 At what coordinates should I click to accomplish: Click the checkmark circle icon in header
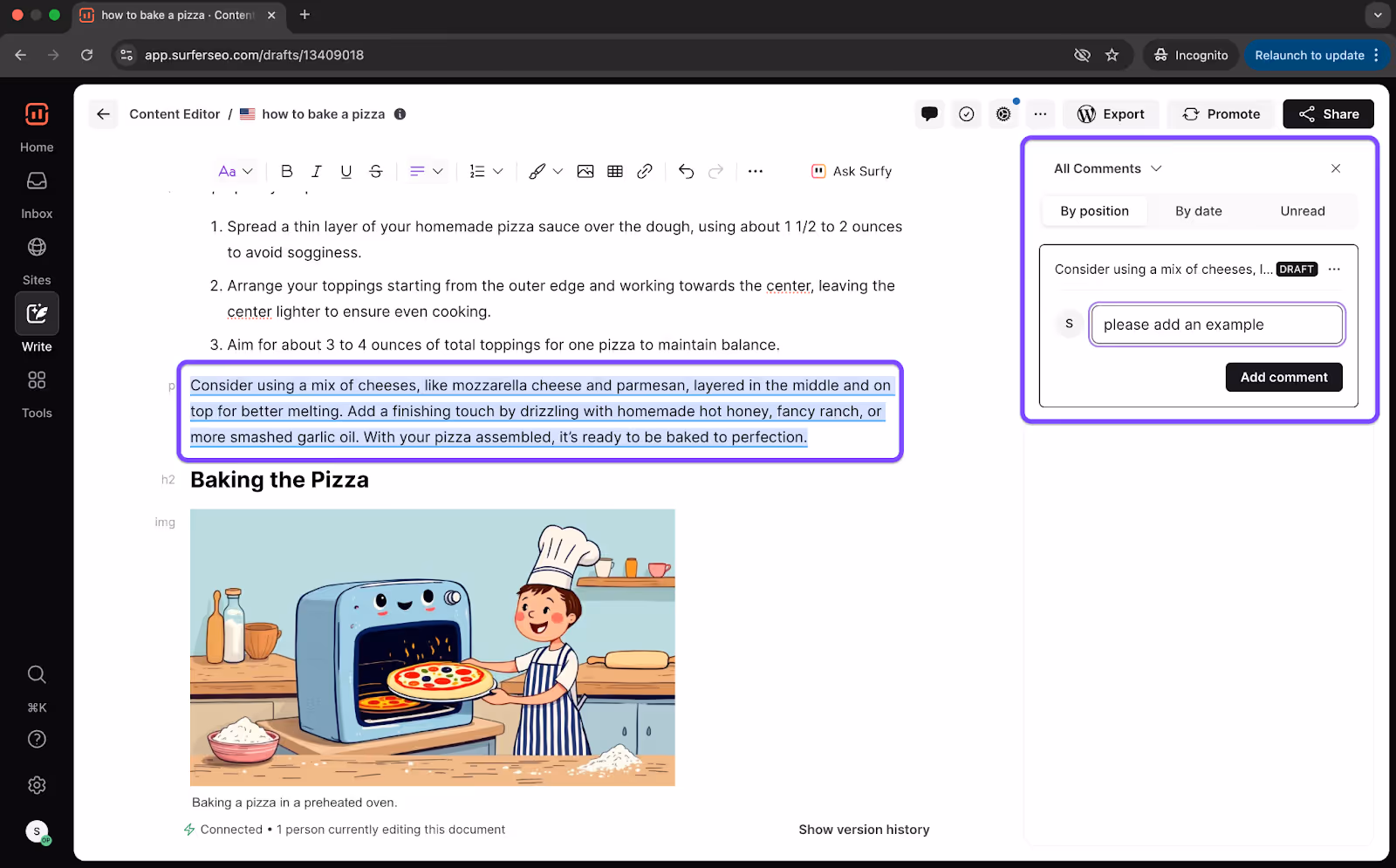967,114
